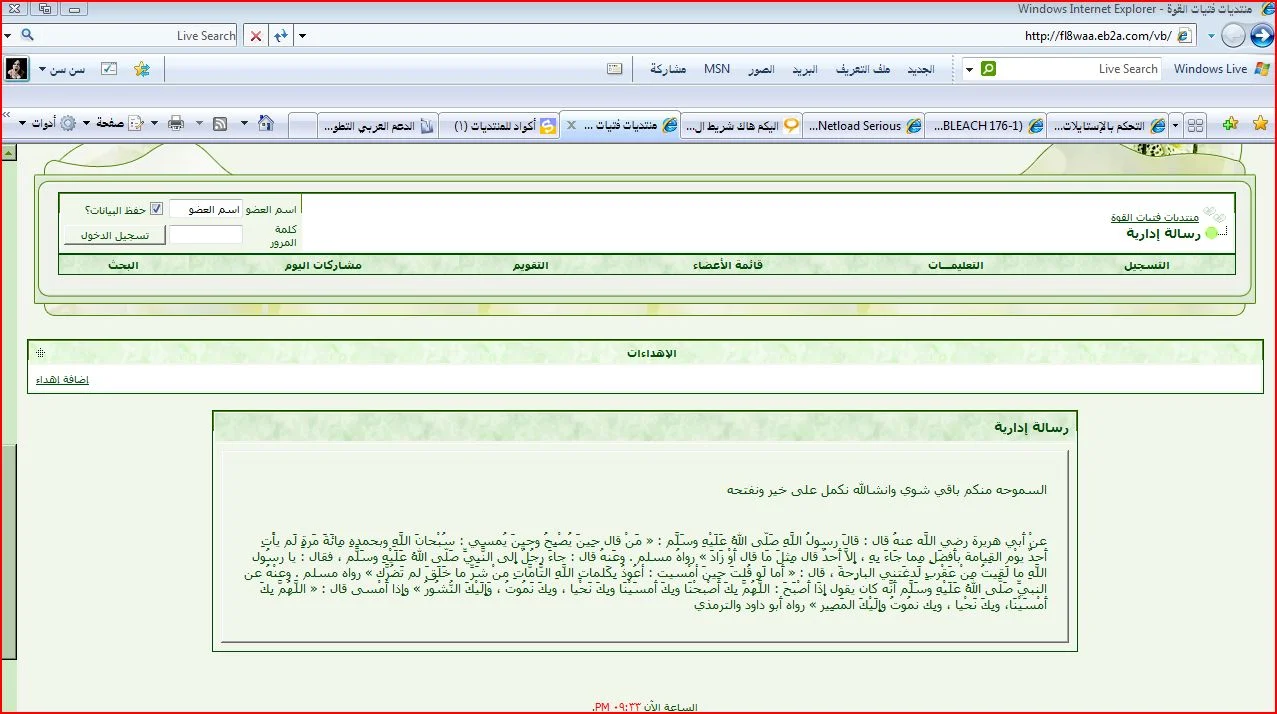This screenshot has width=1277, height=714.
Task: Open the tab list dropdown arrow
Action: [1175, 125]
